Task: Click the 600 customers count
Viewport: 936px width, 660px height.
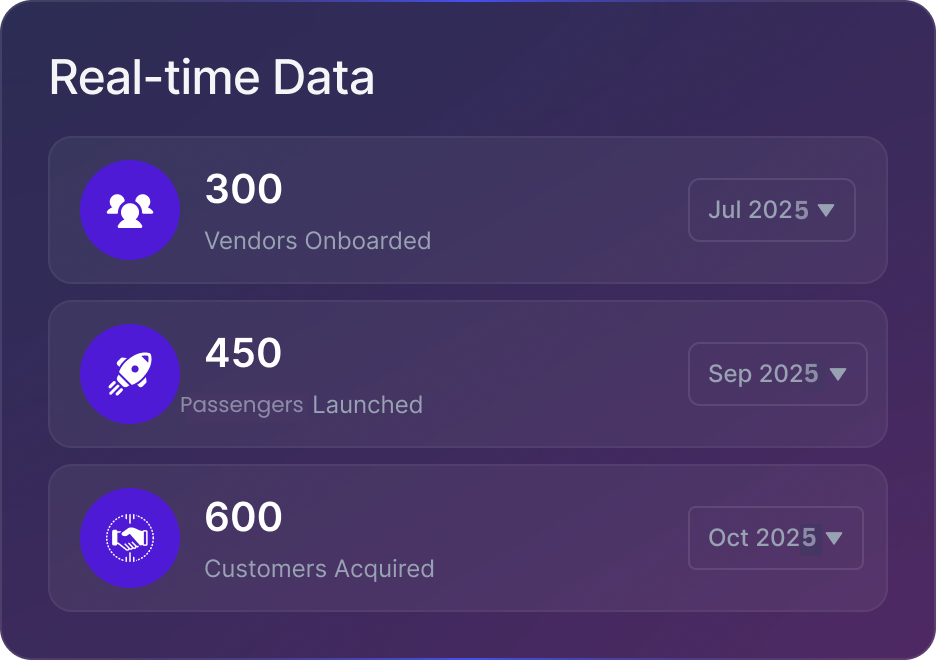Action: 244,517
